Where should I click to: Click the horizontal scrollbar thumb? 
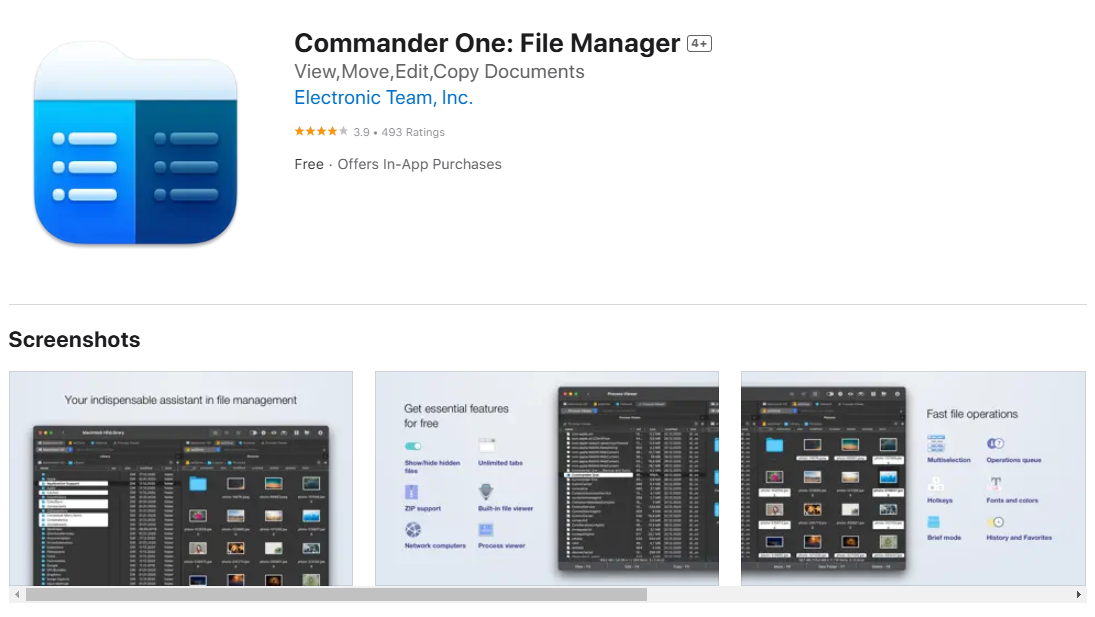coord(336,595)
